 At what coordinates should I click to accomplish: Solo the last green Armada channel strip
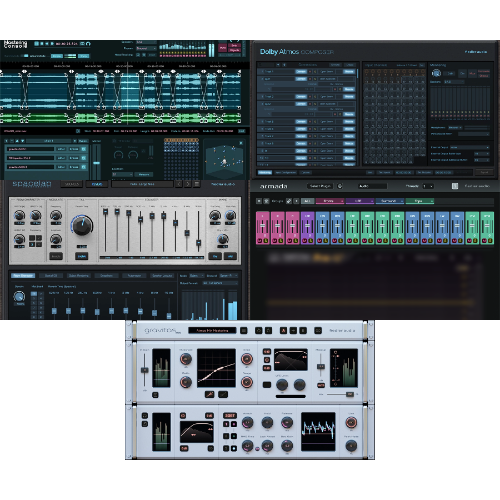pyautogui.click(x=490, y=240)
